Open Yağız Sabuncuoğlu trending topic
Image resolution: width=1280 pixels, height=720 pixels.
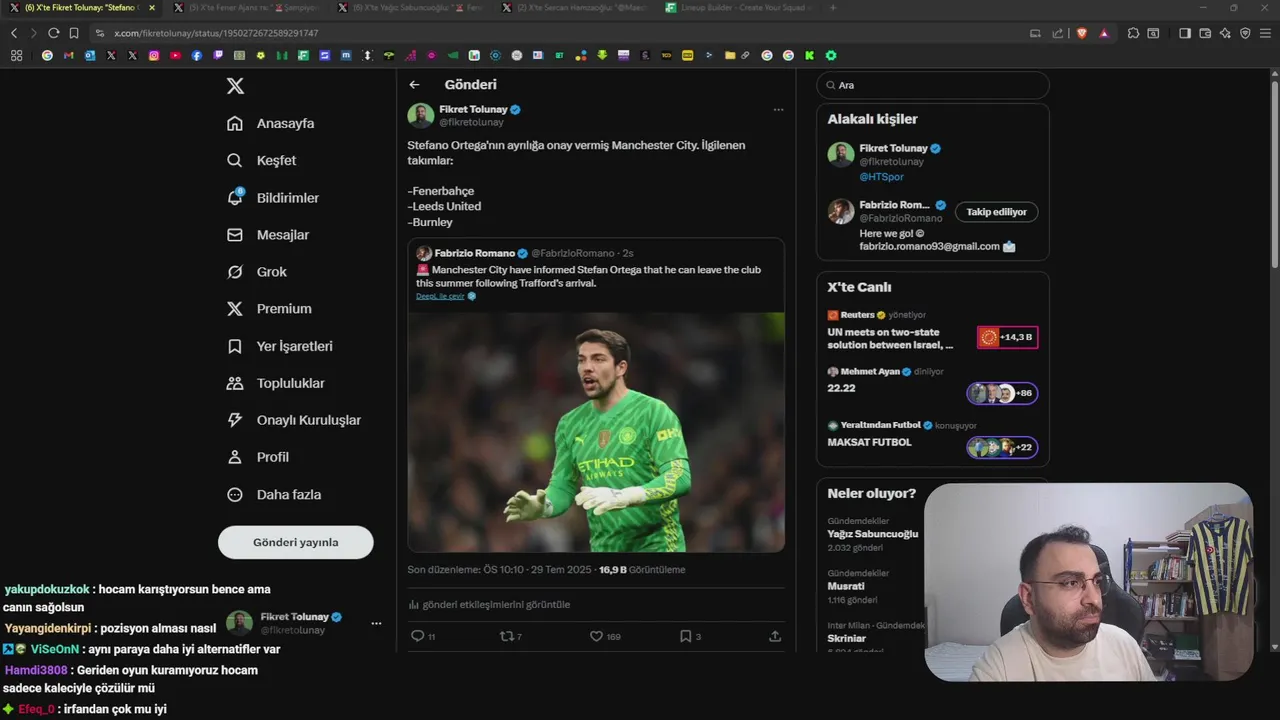coord(873,534)
